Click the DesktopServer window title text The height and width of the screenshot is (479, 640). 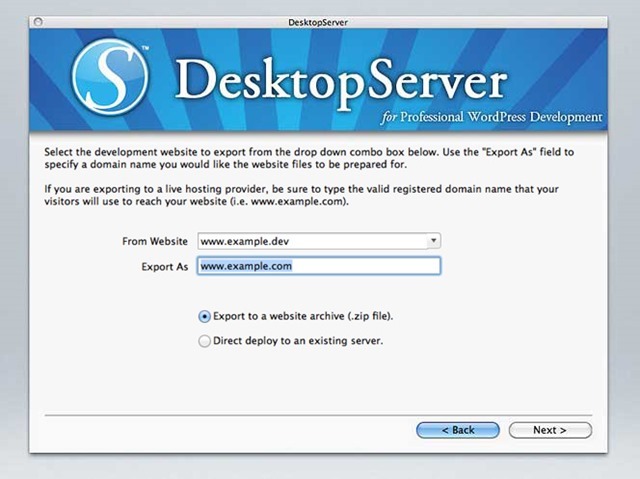(x=318, y=22)
